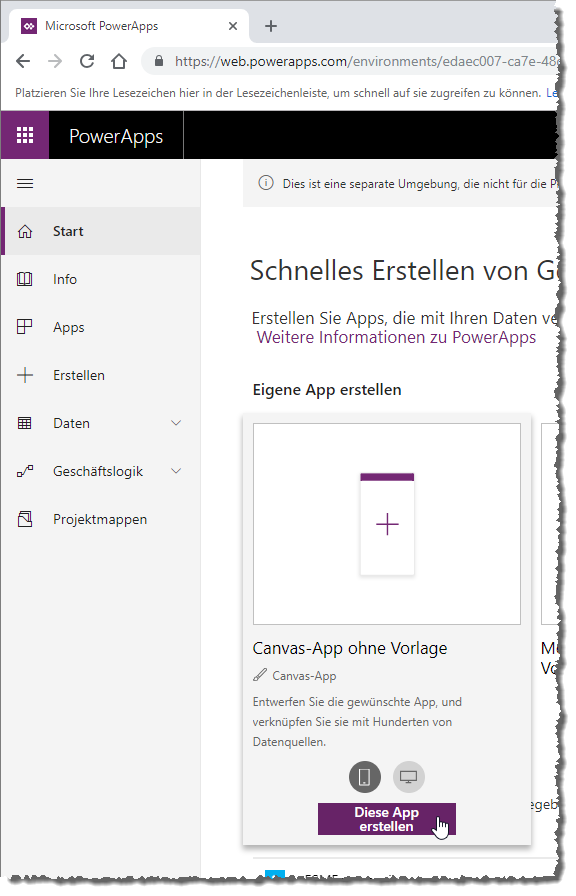The width and height of the screenshot is (576, 896).
Task: Open Apps in the left navigation
Action: [101, 327]
